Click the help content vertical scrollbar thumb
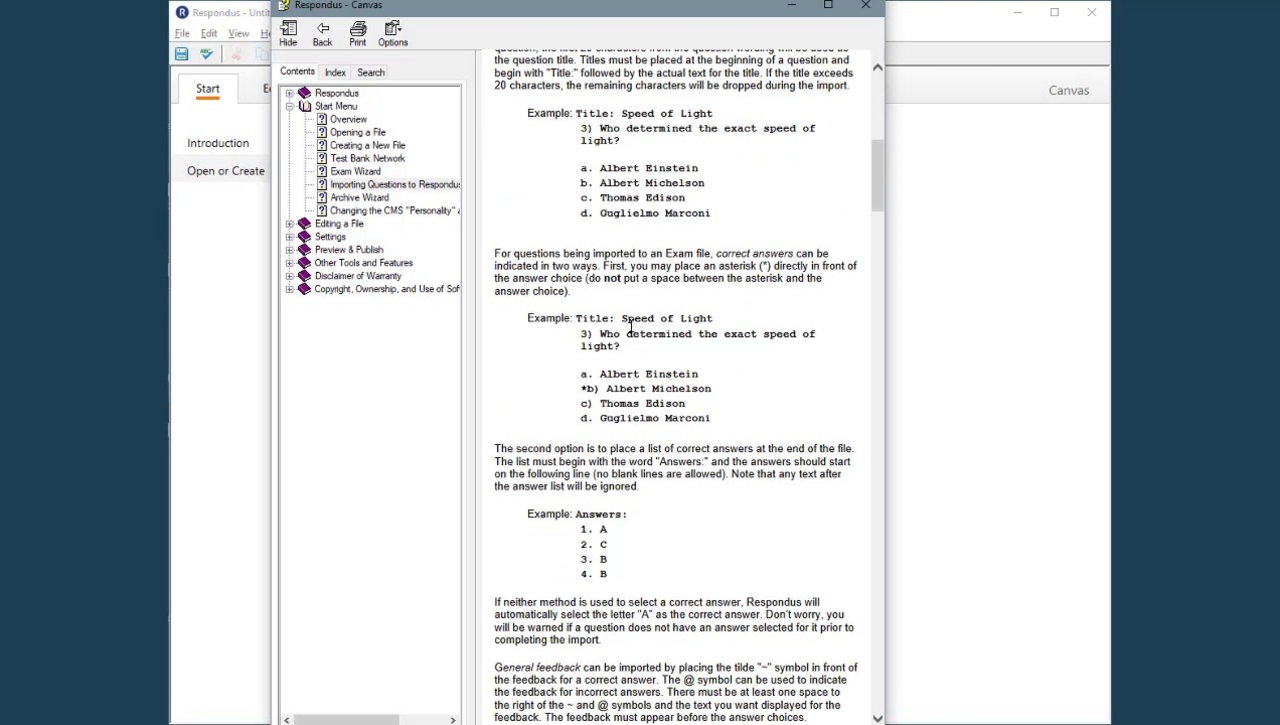Image resolution: width=1280 pixels, height=725 pixels. coord(877,175)
